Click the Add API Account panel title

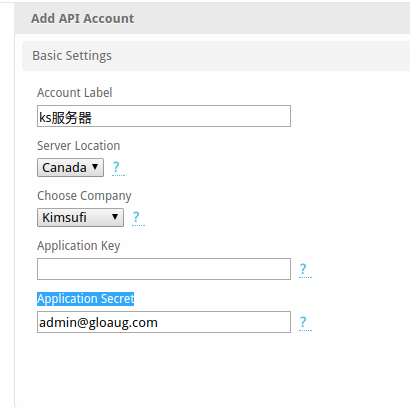pos(82,19)
